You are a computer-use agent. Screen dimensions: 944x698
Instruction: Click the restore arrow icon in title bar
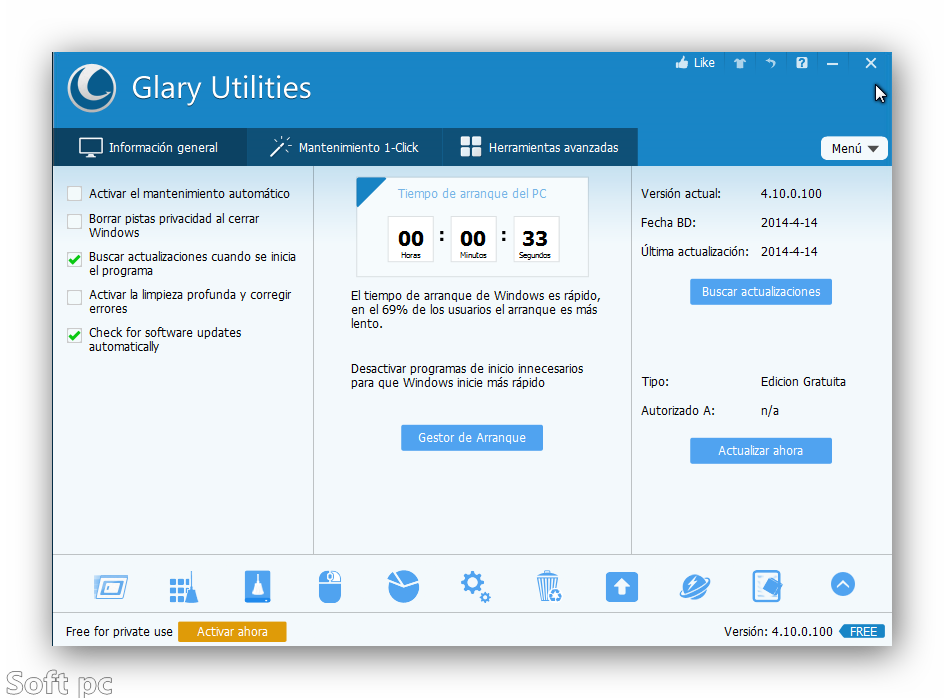click(771, 63)
